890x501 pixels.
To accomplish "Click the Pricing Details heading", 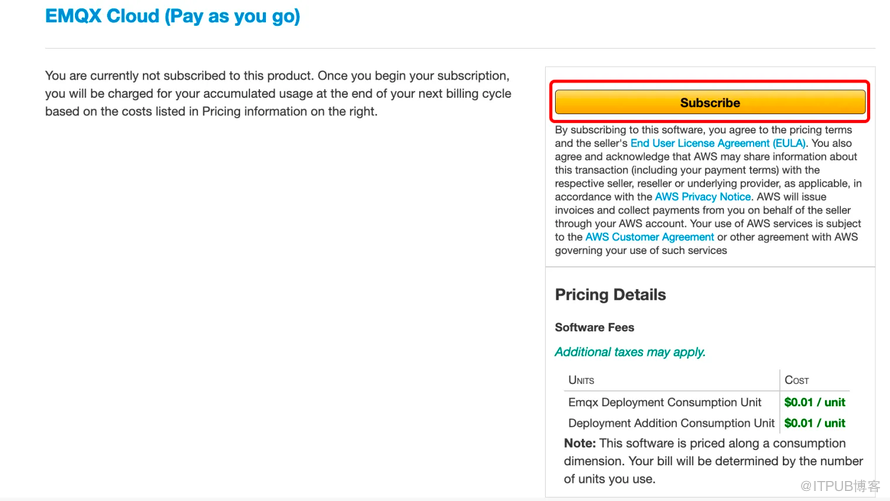I will coord(610,295).
